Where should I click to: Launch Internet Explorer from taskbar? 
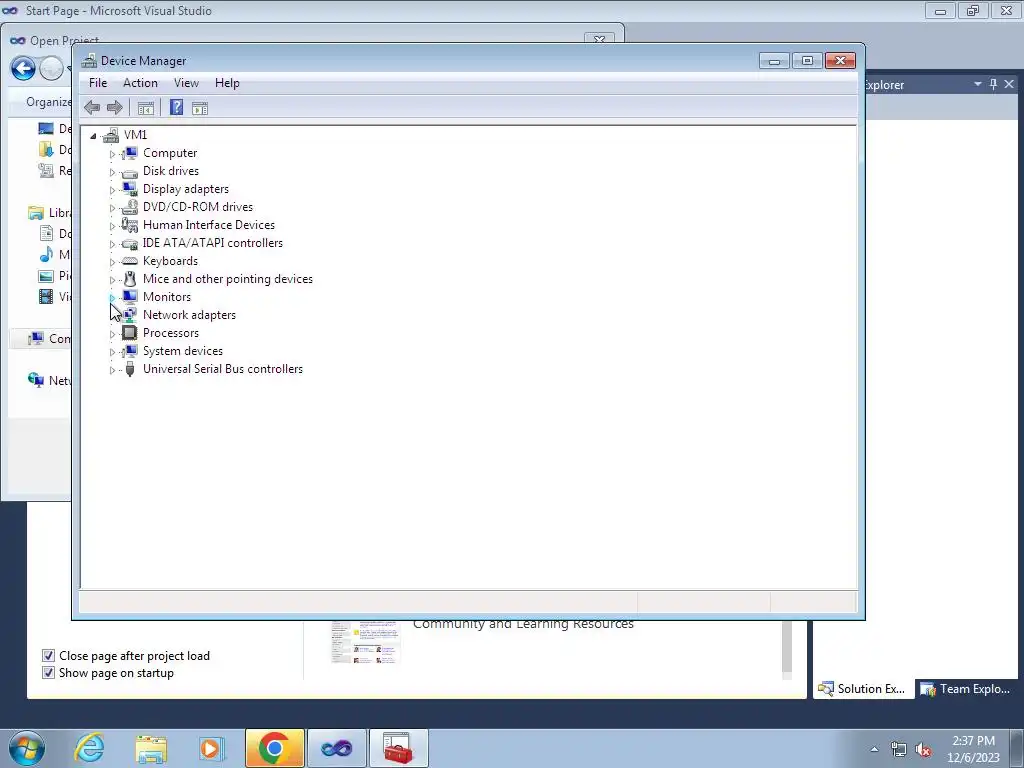[x=89, y=748]
